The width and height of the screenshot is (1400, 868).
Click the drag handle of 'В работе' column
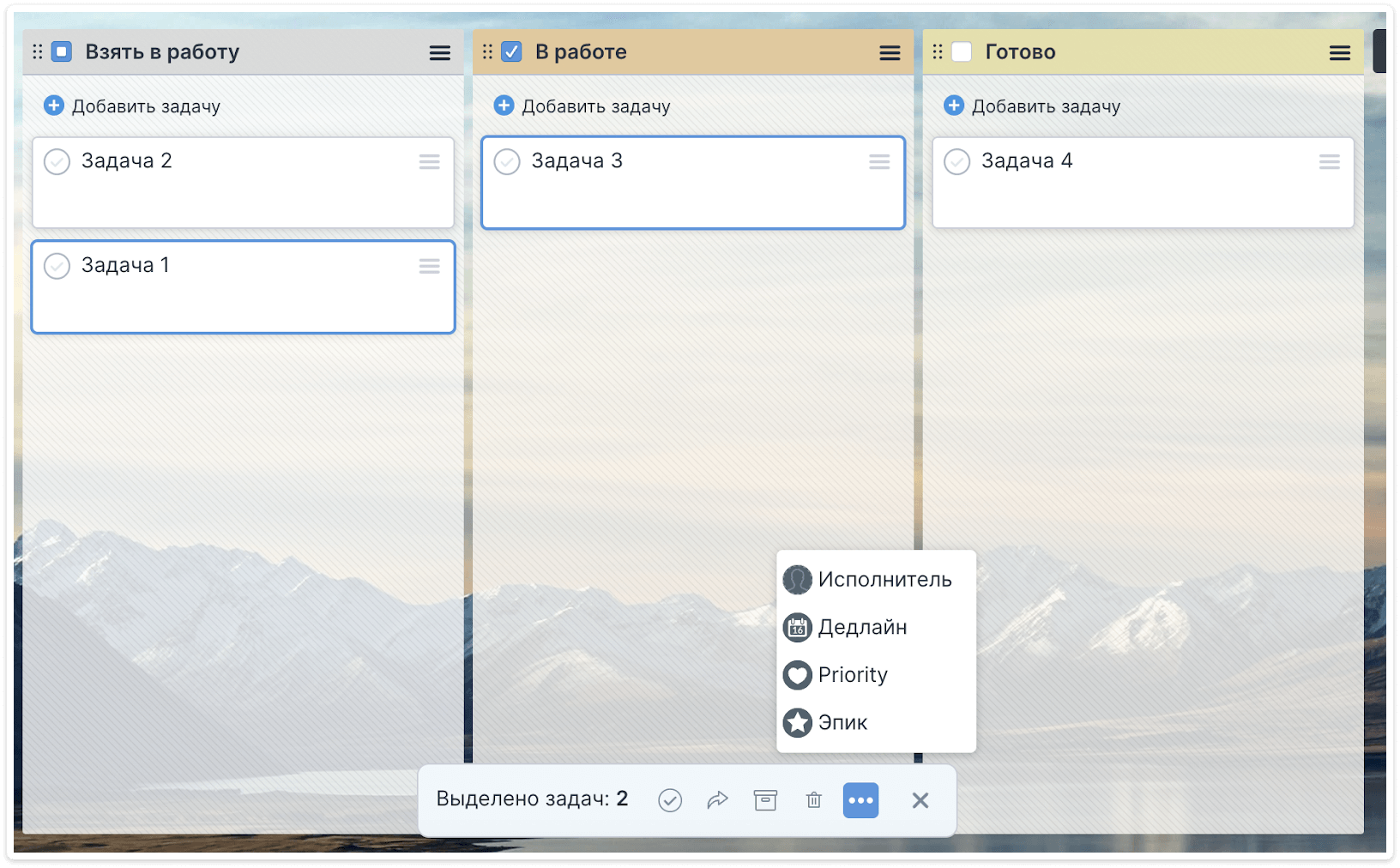coord(487,52)
